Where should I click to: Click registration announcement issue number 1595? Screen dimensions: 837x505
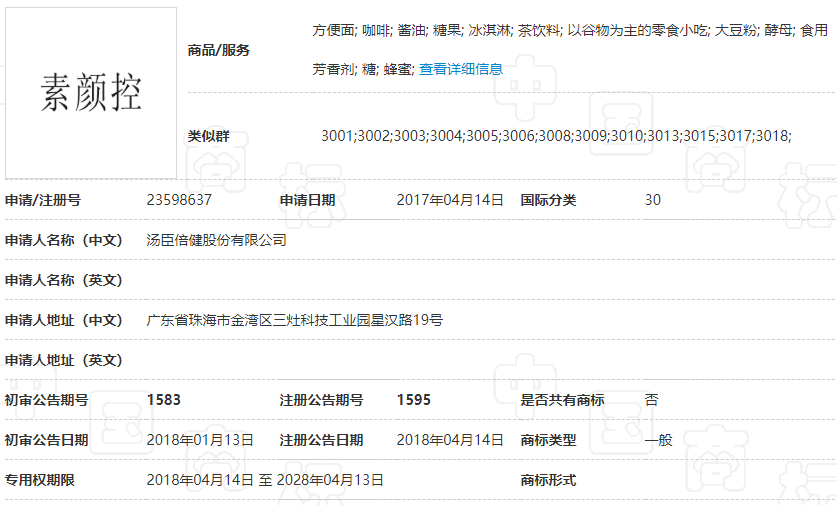pos(414,400)
